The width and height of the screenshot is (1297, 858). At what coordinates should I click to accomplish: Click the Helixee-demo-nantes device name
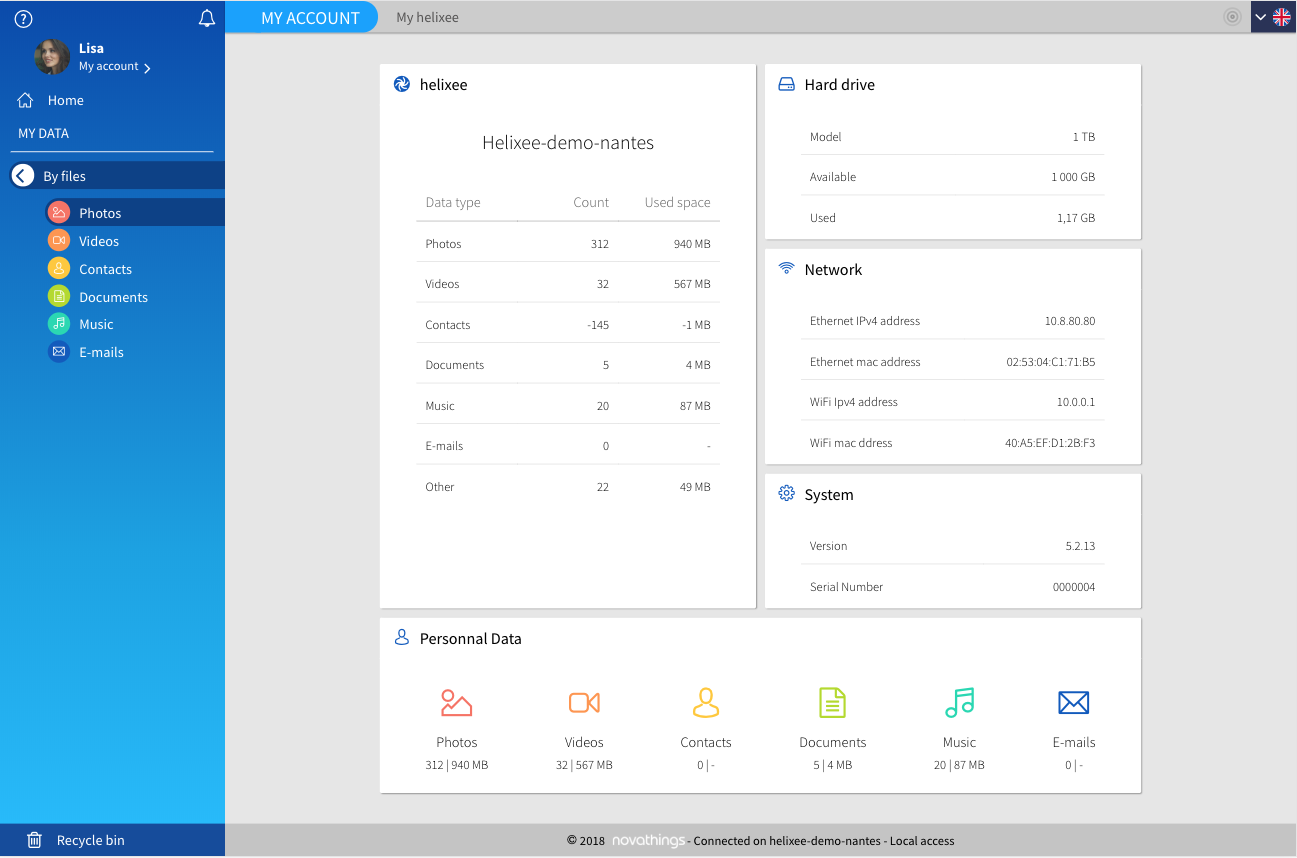pos(568,143)
